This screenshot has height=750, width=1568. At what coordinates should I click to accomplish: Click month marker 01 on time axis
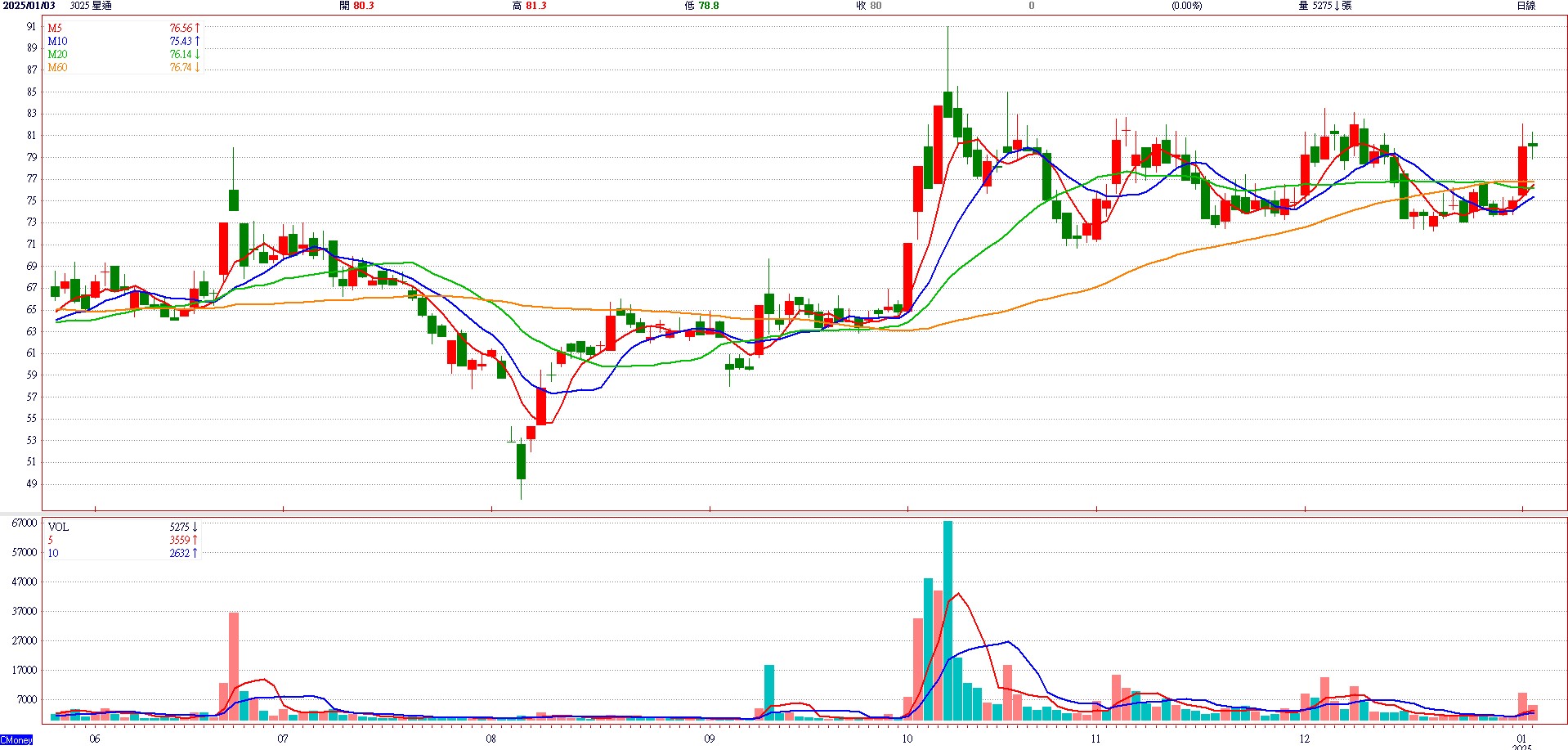click(1521, 739)
